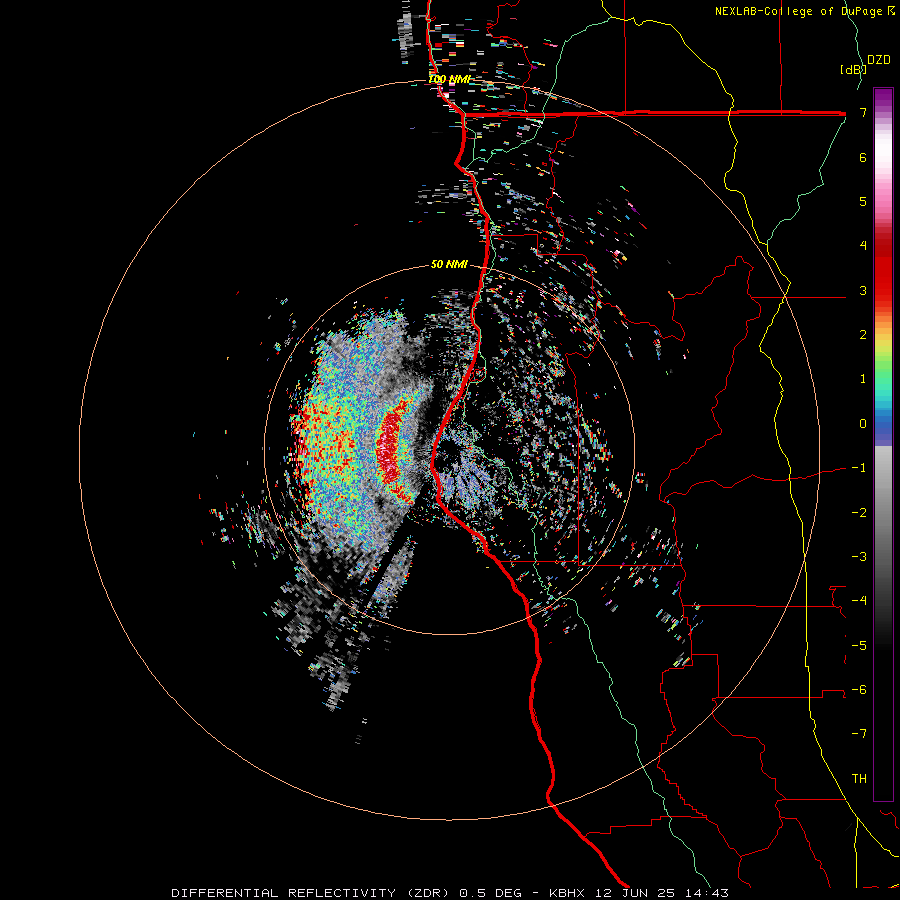Click the 7 value on color scale
900x900 pixels.
click(863, 112)
